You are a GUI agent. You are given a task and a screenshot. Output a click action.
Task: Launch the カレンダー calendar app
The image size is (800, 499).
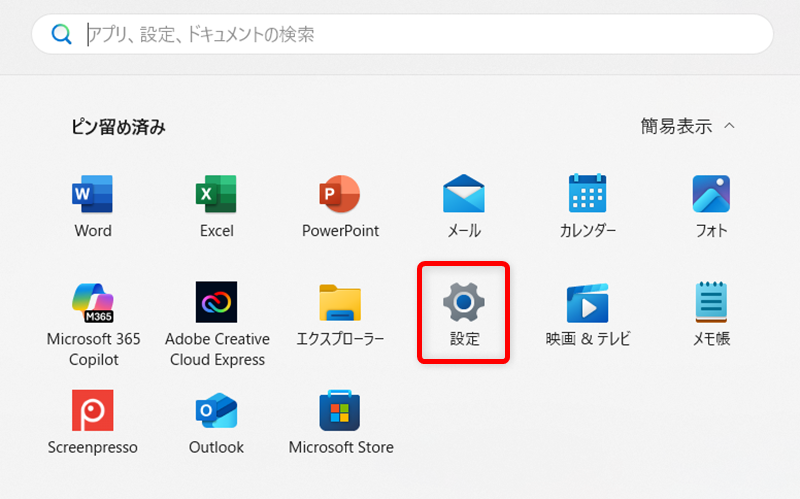tap(587, 193)
